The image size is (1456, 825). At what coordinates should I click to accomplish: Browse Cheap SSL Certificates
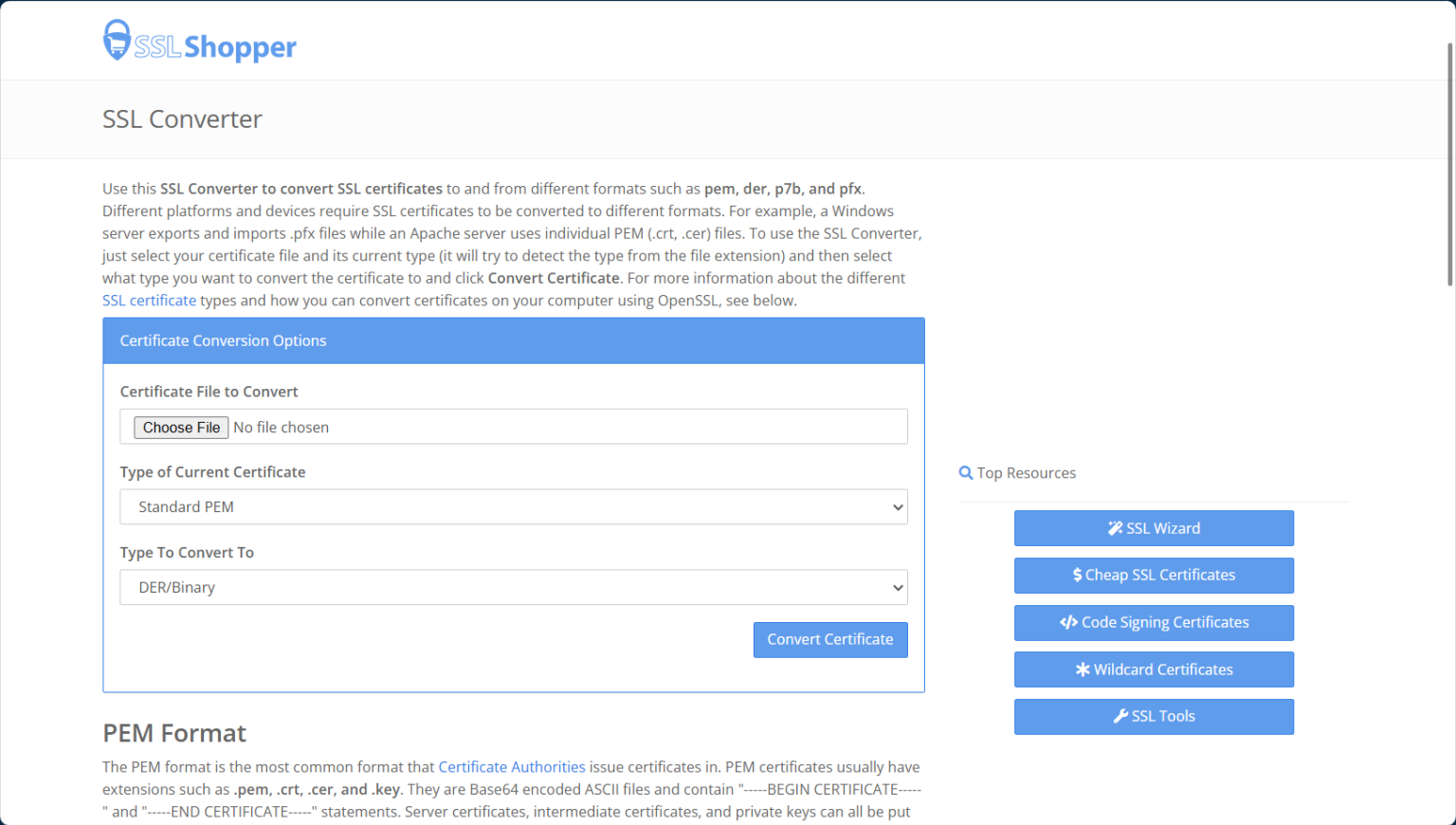pyautogui.click(x=1154, y=575)
